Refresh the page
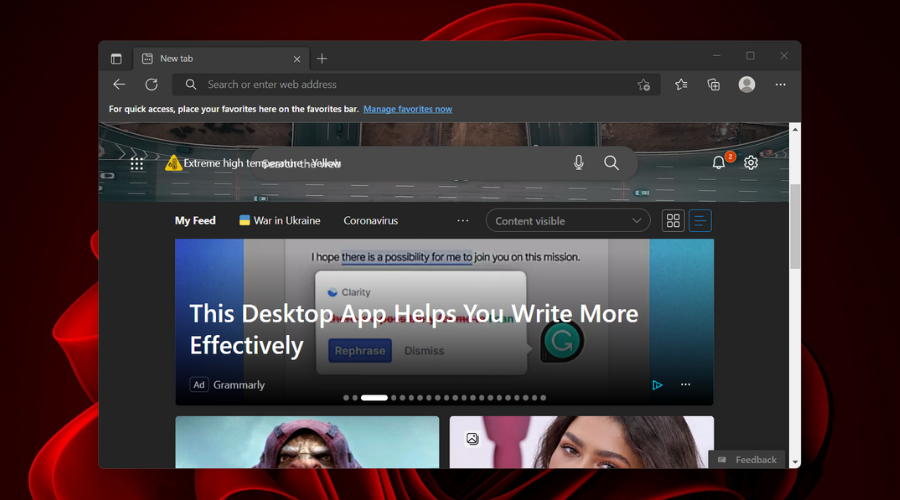This screenshot has height=500, width=900. [x=152, y=84]
